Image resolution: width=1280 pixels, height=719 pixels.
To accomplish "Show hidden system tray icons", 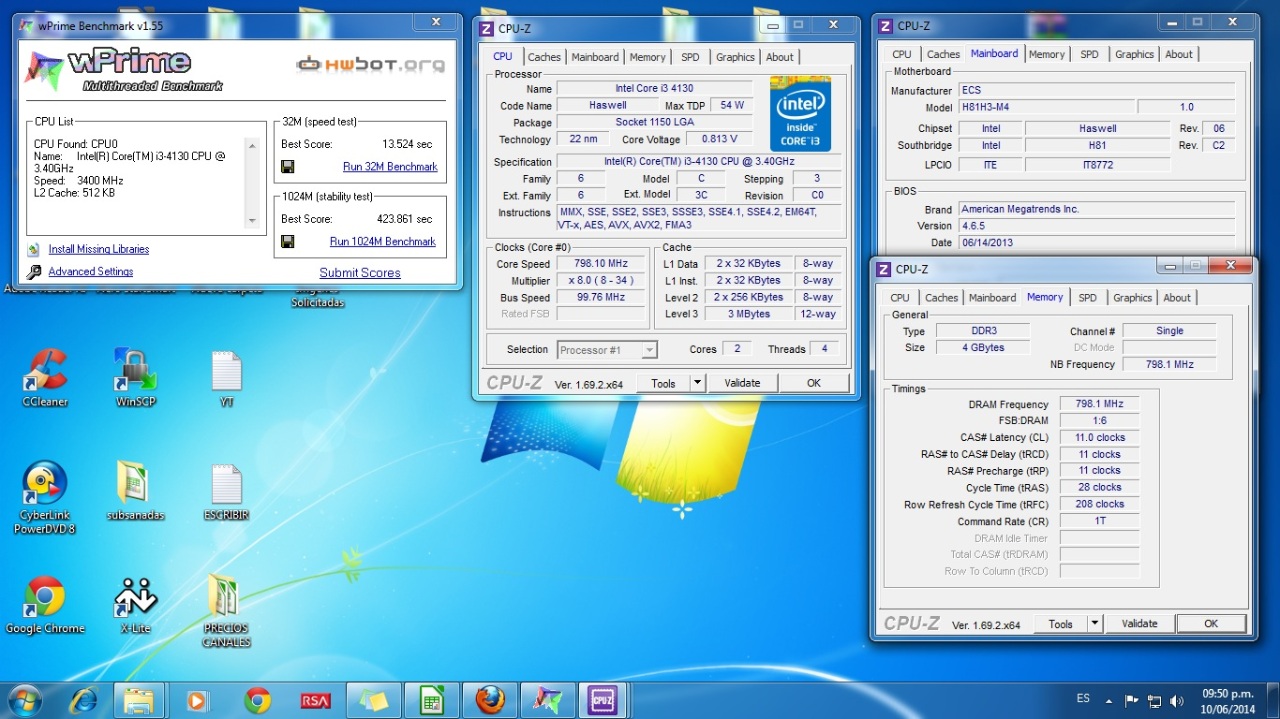I will click(x=1108, y=701).
